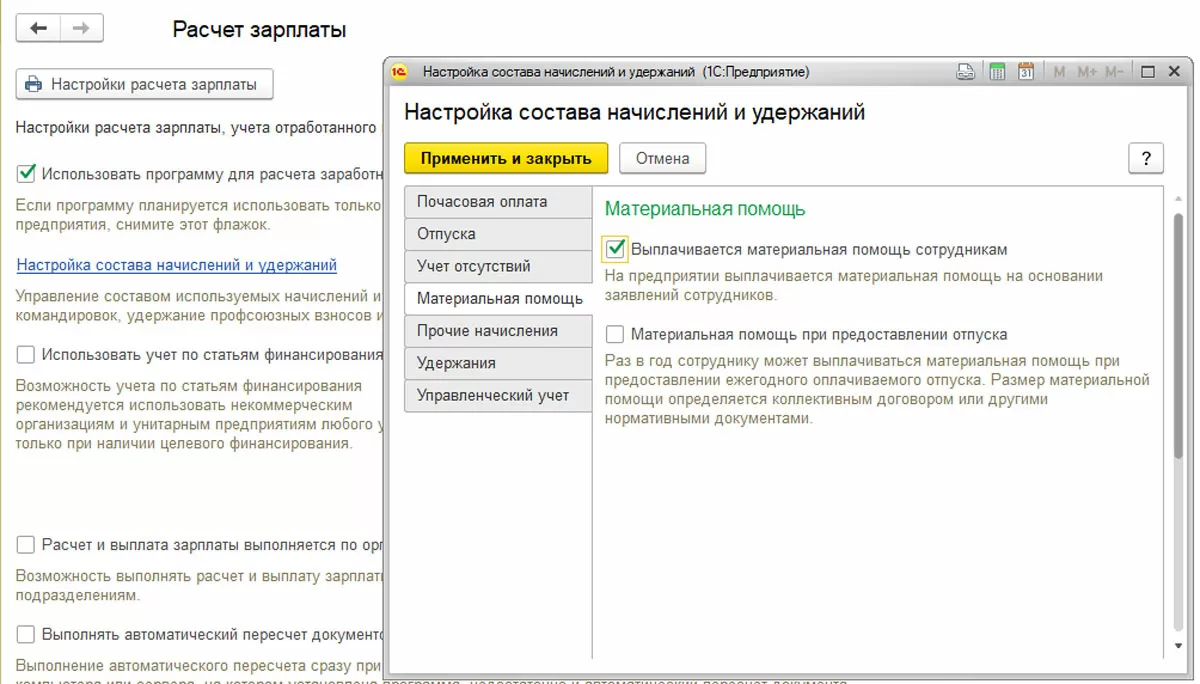Viewport: 1200px width, 684px height.
Task: Go back with the left arrow button
Action: click(38, 28)
